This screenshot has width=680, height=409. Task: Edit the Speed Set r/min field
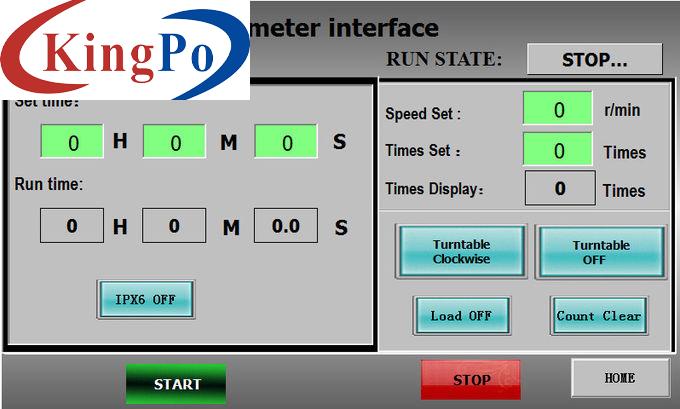tap(558, 109)
